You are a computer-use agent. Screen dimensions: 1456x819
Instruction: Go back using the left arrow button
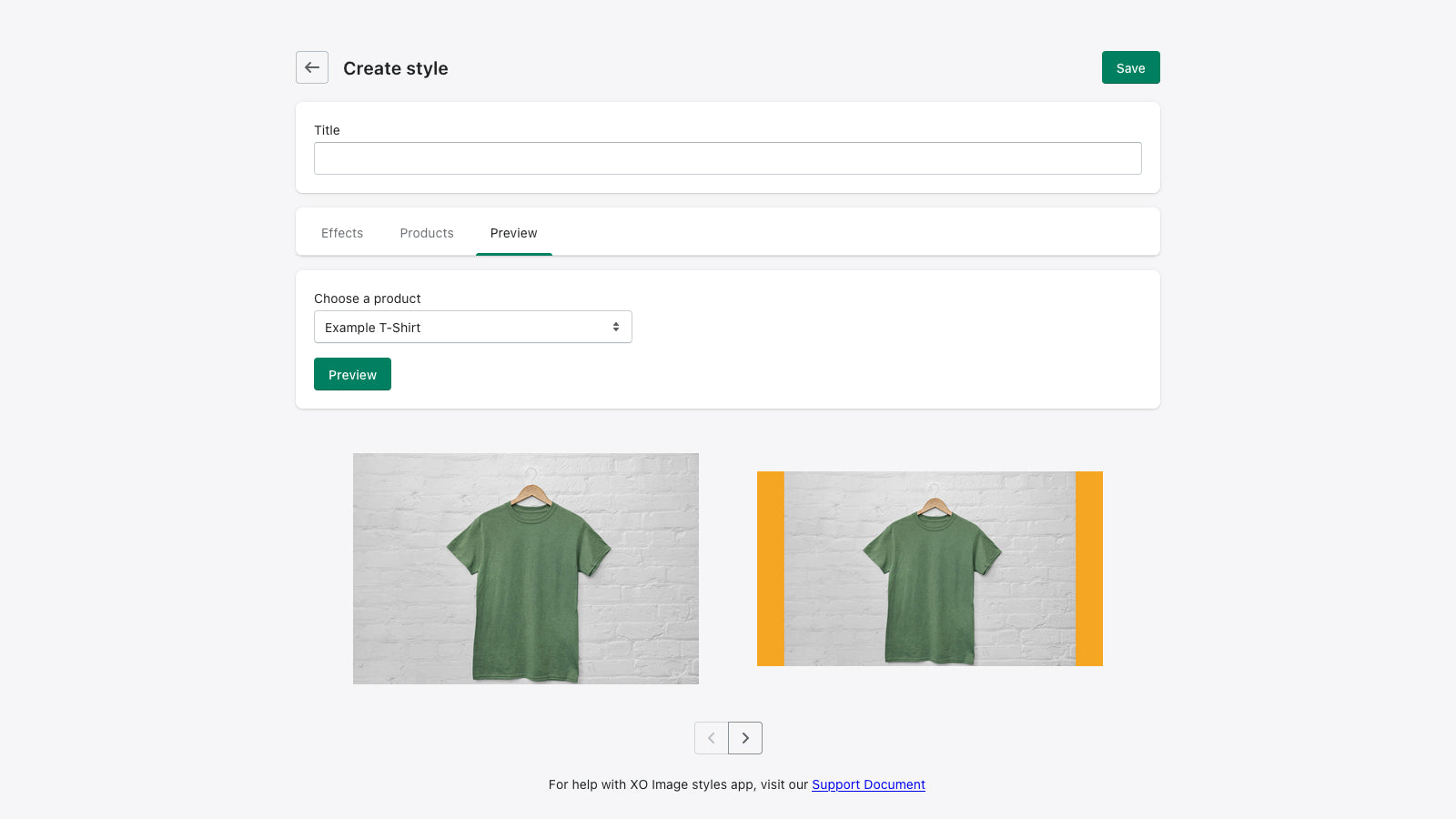click(312, 67)
